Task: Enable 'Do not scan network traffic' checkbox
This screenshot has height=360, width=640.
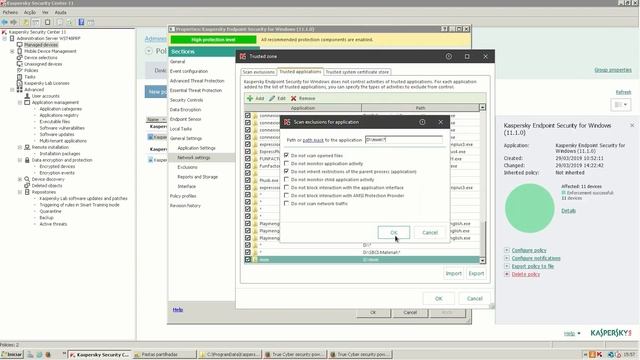Action: pyautogui.click(x=287, y=203)
